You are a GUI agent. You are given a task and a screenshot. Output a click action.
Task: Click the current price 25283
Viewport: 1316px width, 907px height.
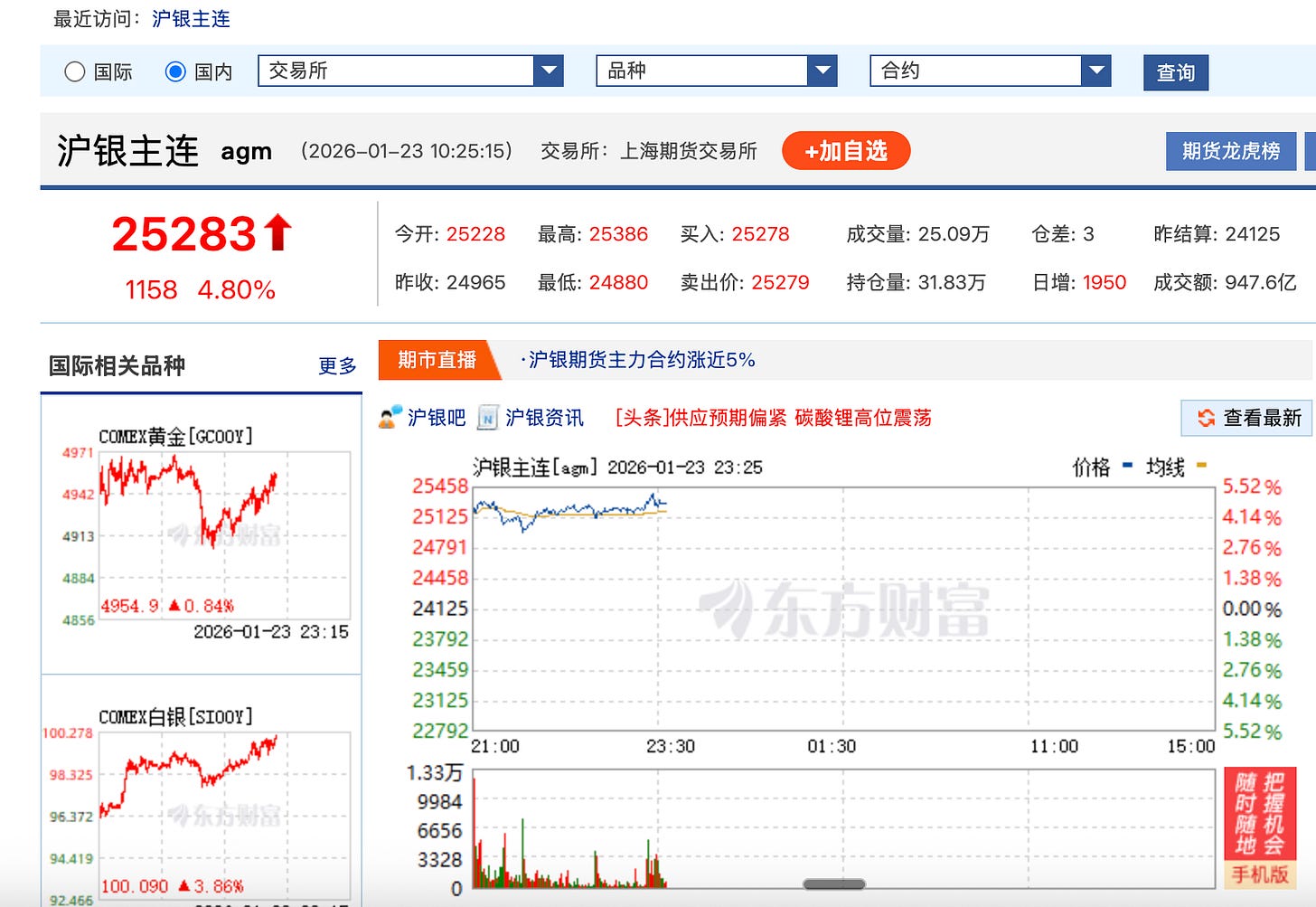184,234
